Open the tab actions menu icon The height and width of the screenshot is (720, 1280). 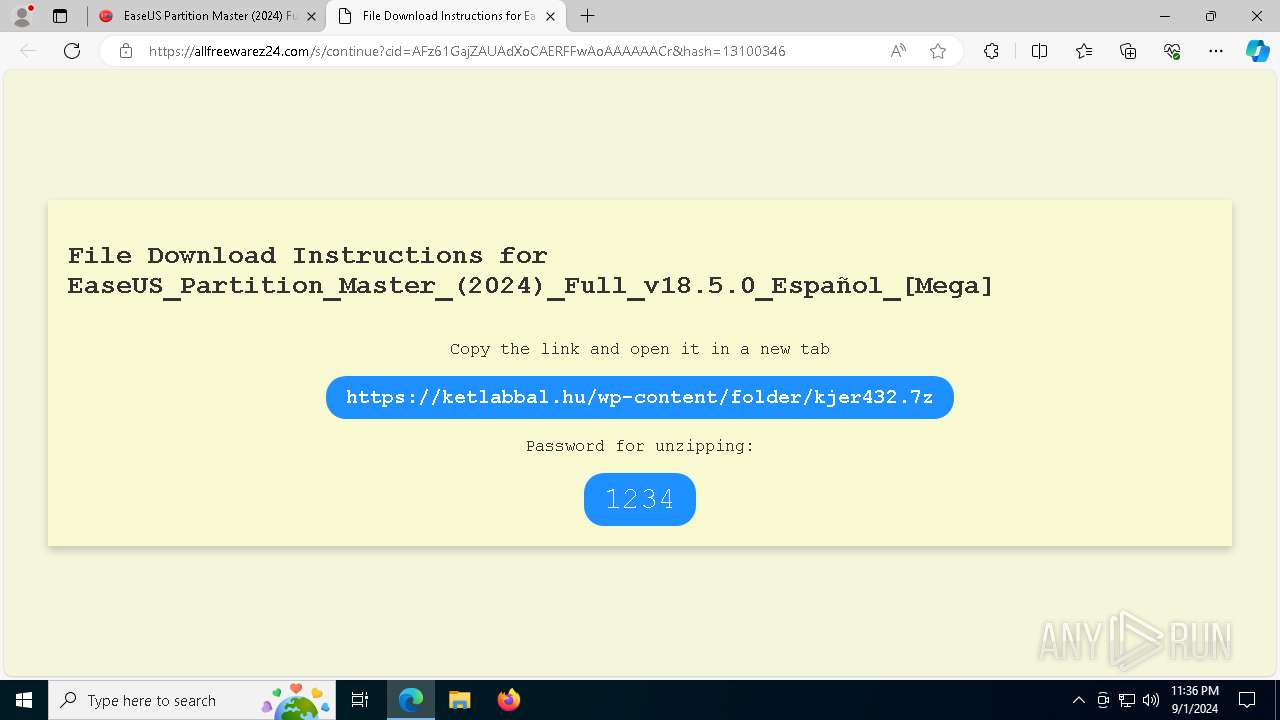60,16
